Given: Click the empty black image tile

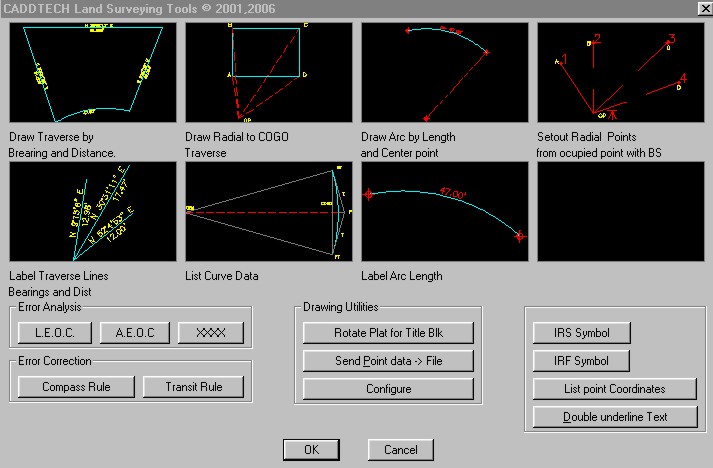Looking at the screenshot, I should click(x=621, y=212).
